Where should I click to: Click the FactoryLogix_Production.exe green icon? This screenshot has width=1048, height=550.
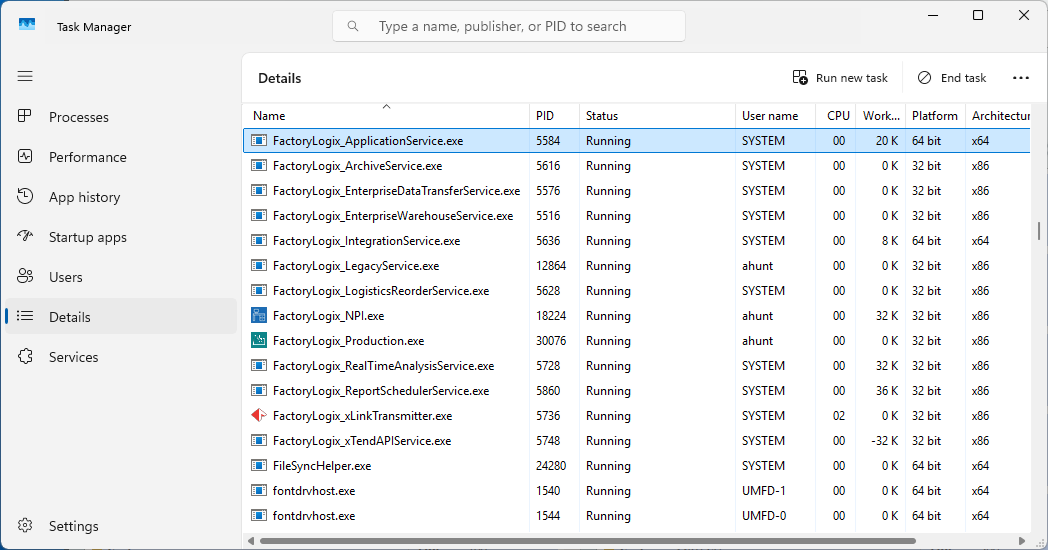click(x=259, y=340)
